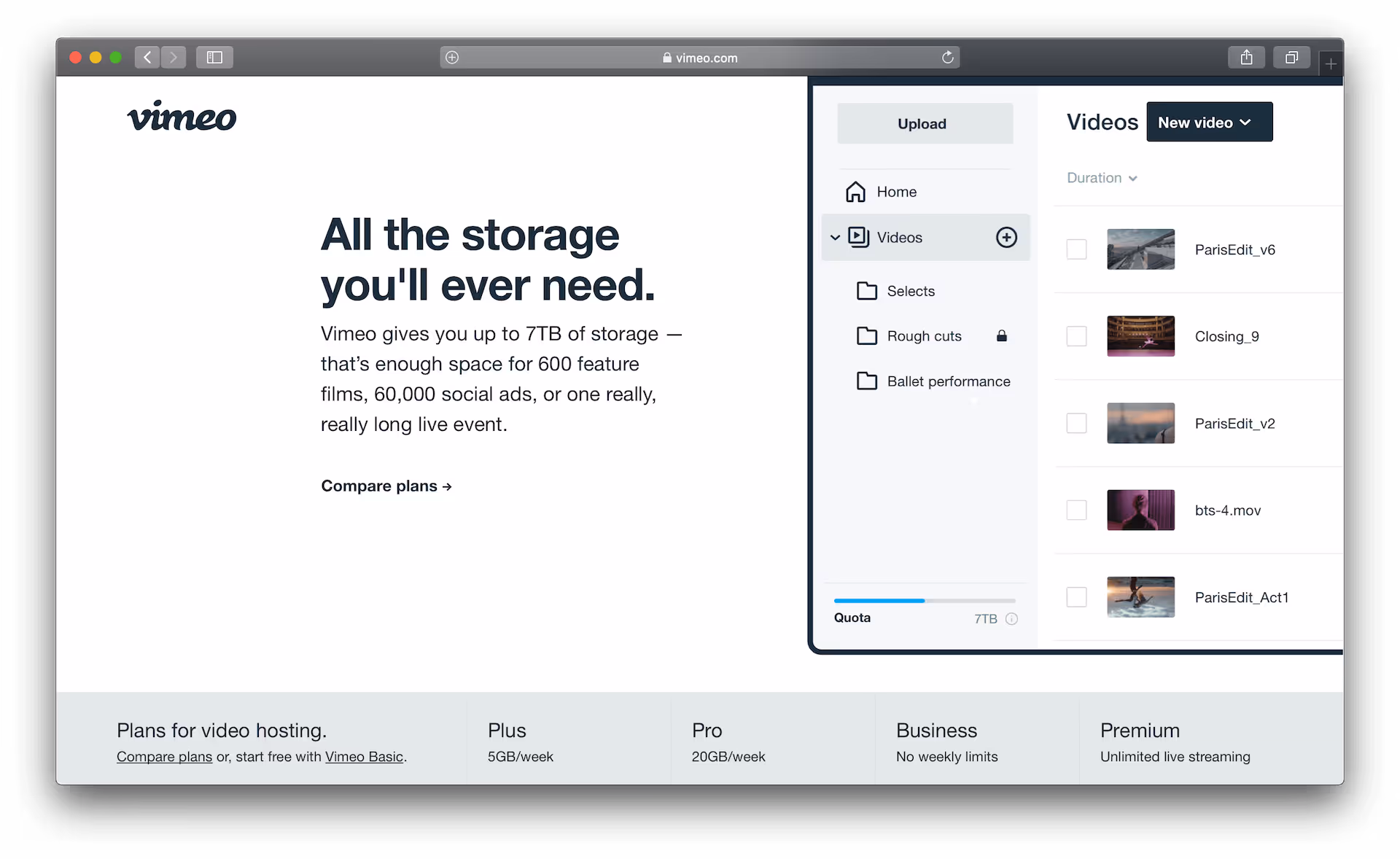
Task: Click the Vimeo logo
Action: tap(182, 117)
